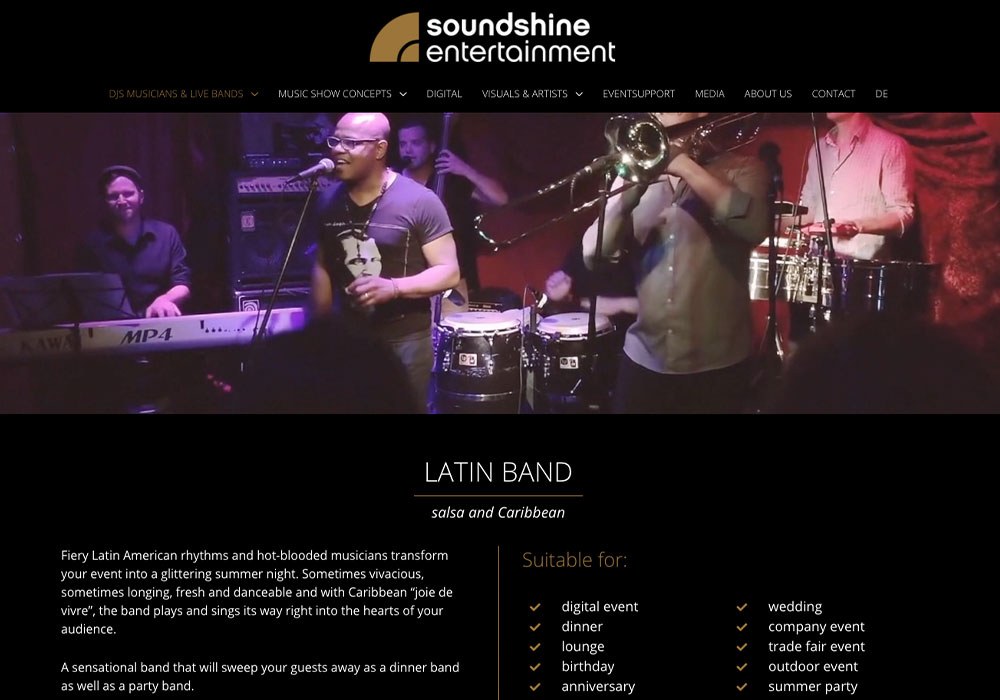Viewport: 1000px width, 700px height.
Task: Open the Digital menu item
Action: (444, 94)
